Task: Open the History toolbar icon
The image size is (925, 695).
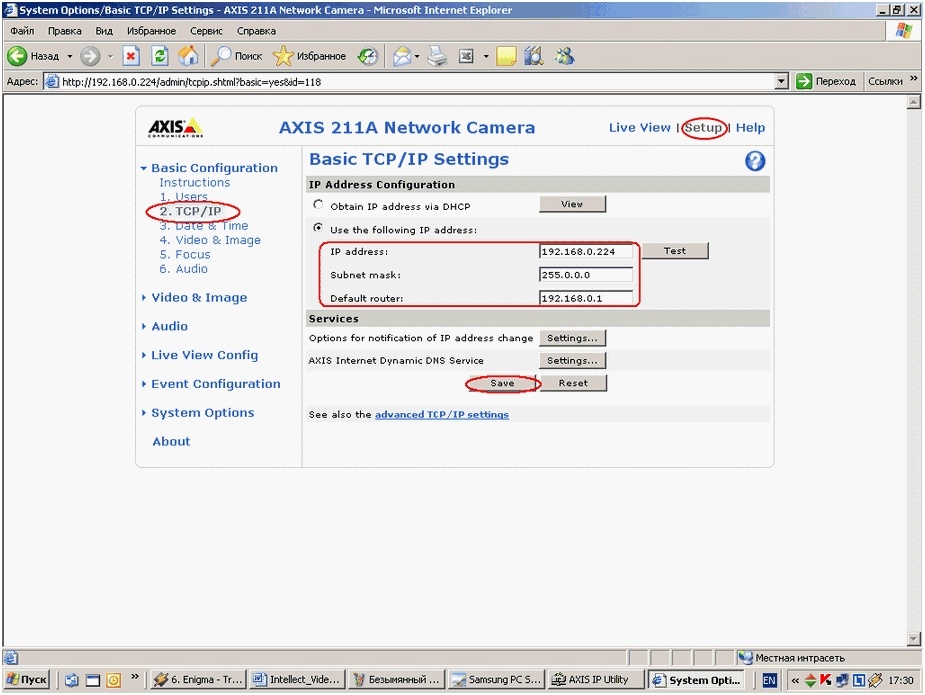Action: point(368,56)
